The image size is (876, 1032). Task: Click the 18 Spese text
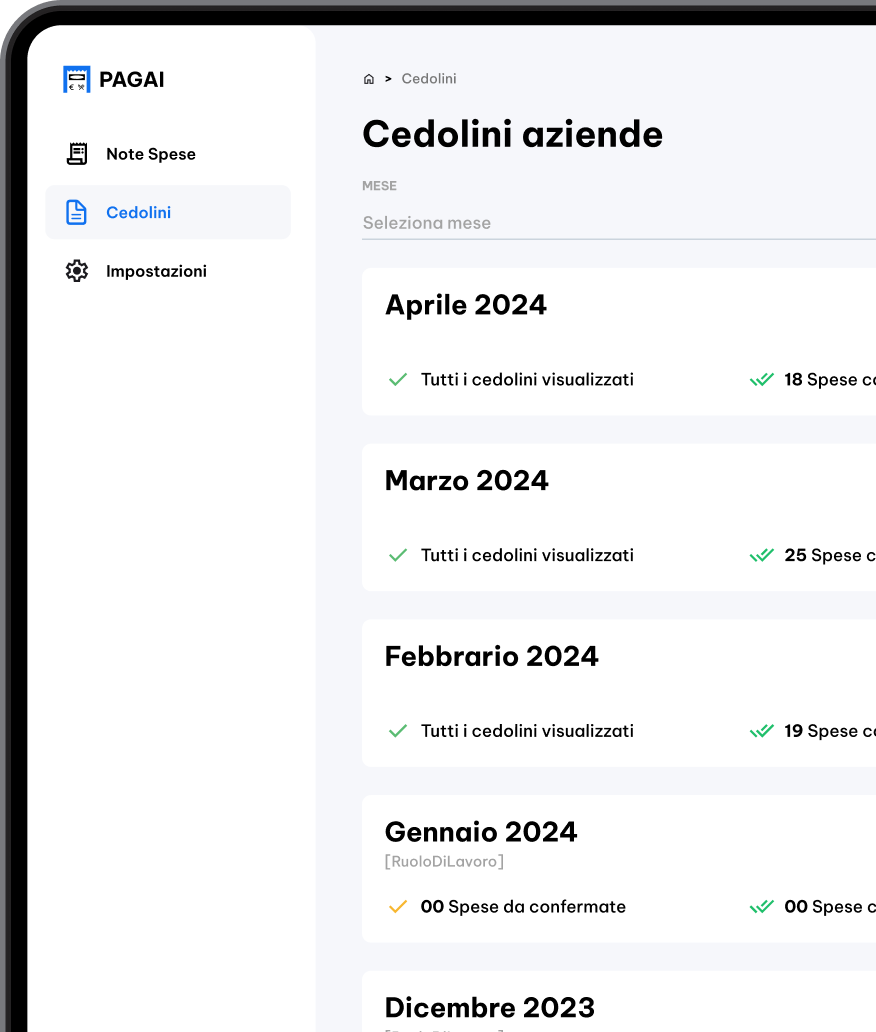coord(829,380)
